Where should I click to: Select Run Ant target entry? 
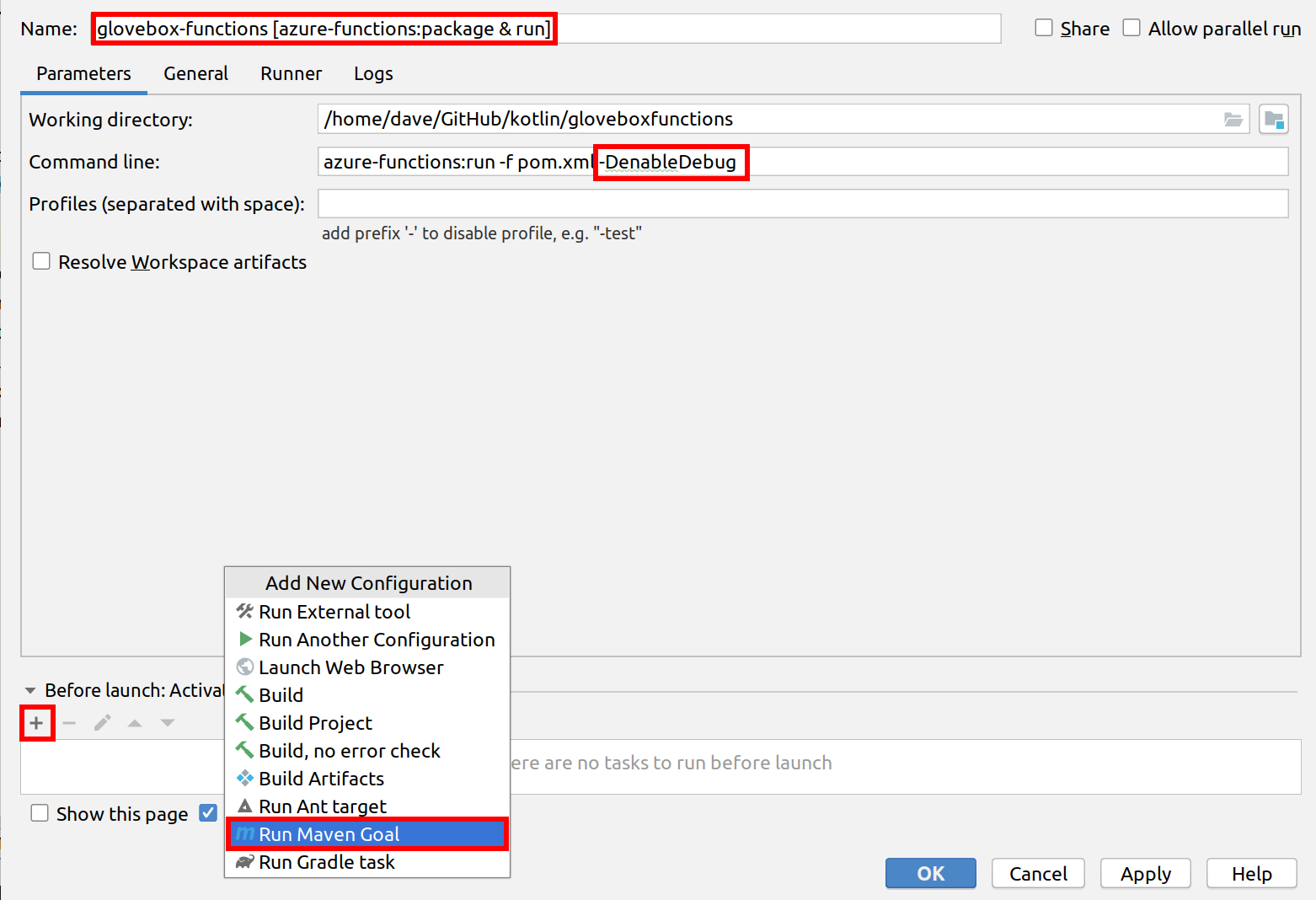coord(367,806)
